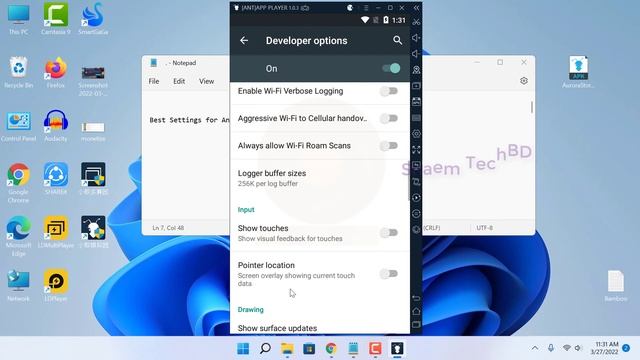Select the Google Chrome desktop shortcut
The width and height of the screenshot is (640, 360).
(18, 183)
